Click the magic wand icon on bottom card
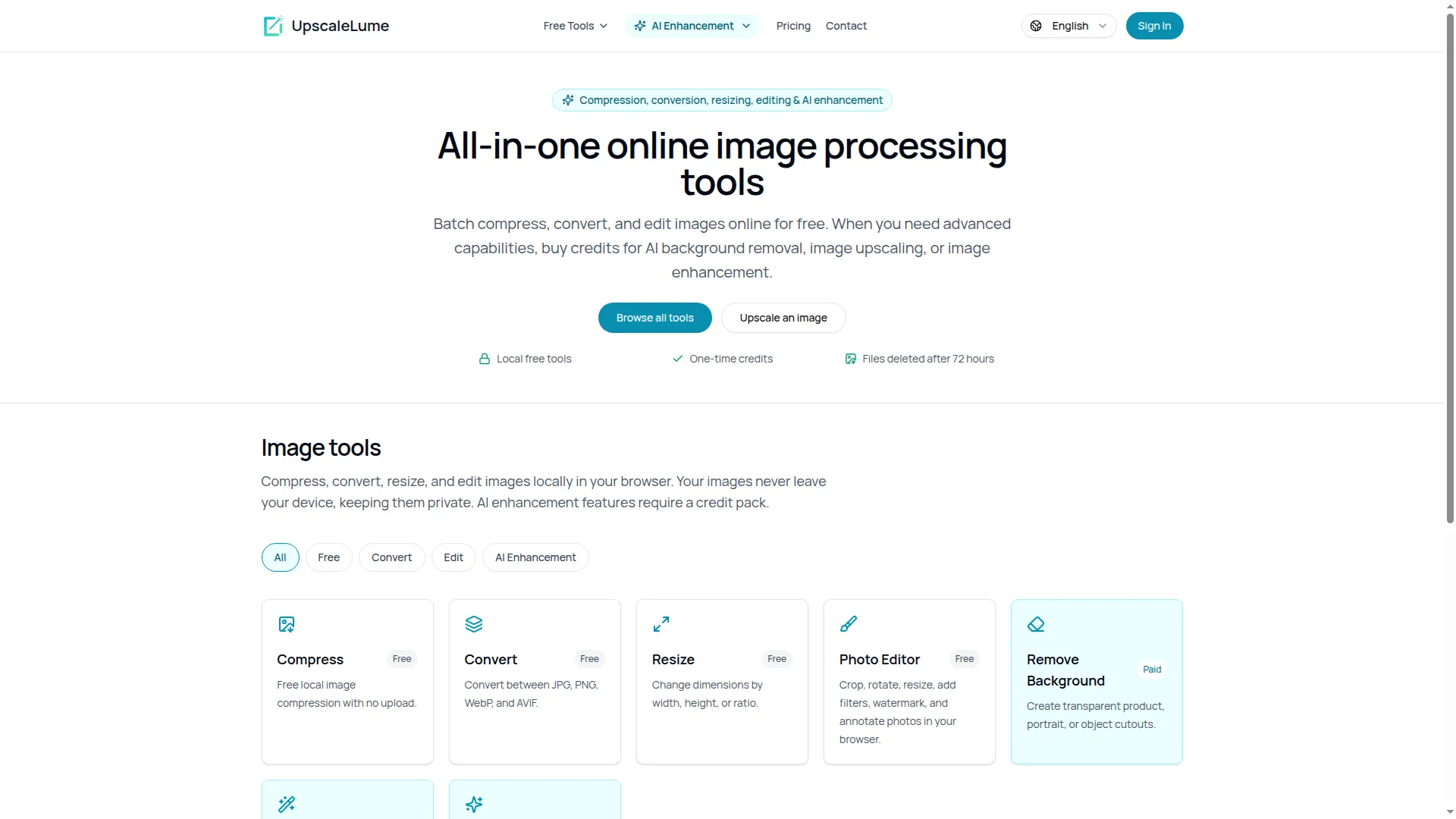 click(287, 805)
